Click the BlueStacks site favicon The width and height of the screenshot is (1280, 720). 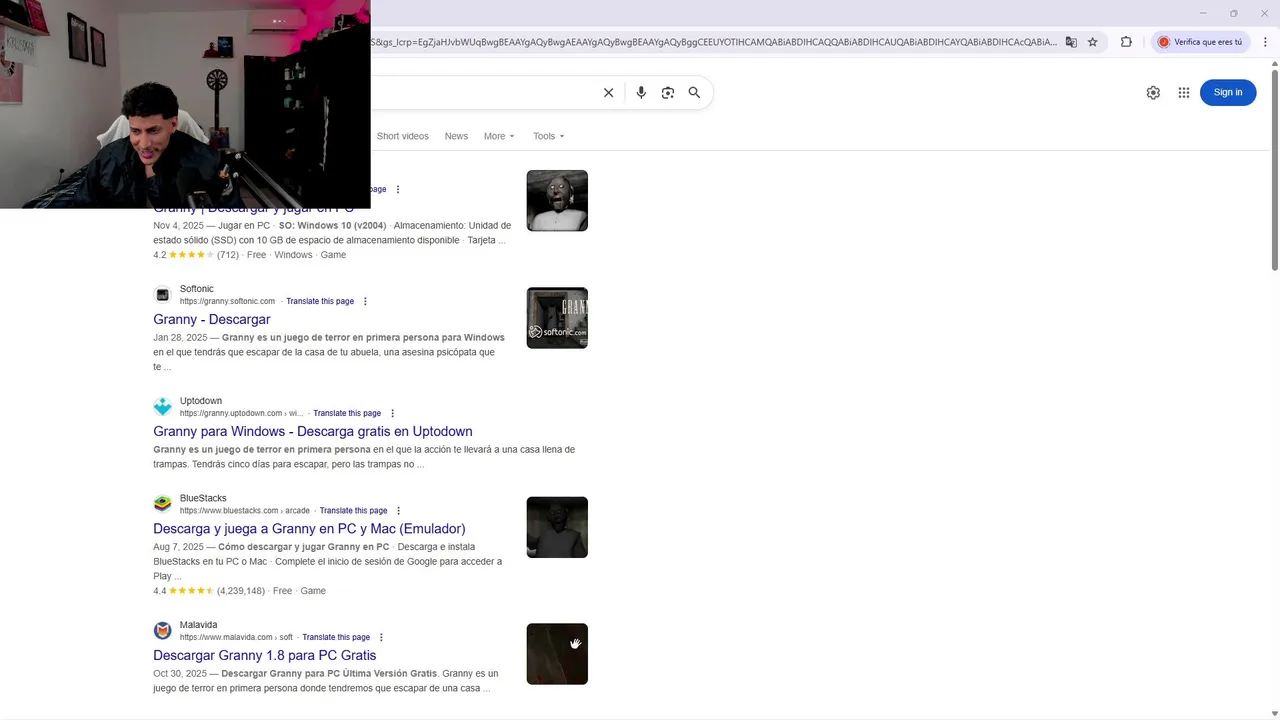[x=162, y=504]
